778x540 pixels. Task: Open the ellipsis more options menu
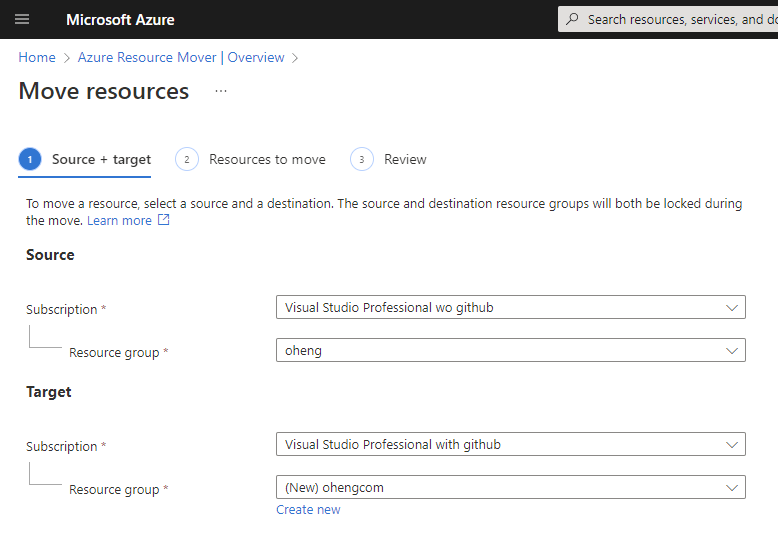(x=221, y=91)
